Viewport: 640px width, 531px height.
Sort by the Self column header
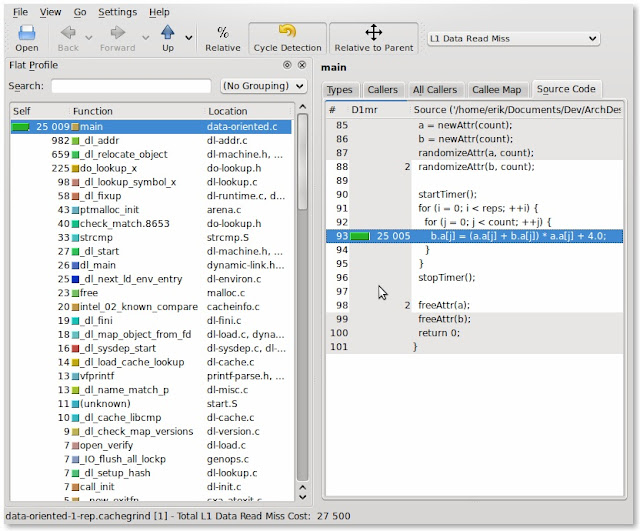click(40, 111)
